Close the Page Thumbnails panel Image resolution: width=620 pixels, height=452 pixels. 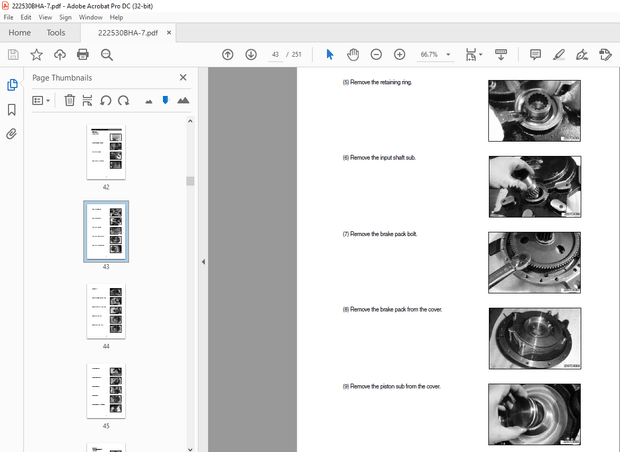[x=183, y=77]
